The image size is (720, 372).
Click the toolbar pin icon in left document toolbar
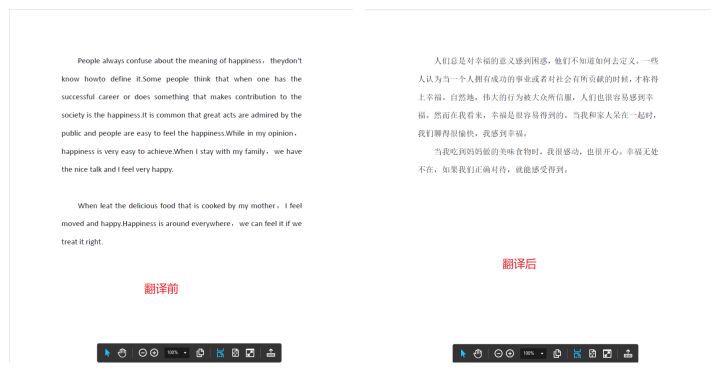pyautogui.click(x=271, y=353)
